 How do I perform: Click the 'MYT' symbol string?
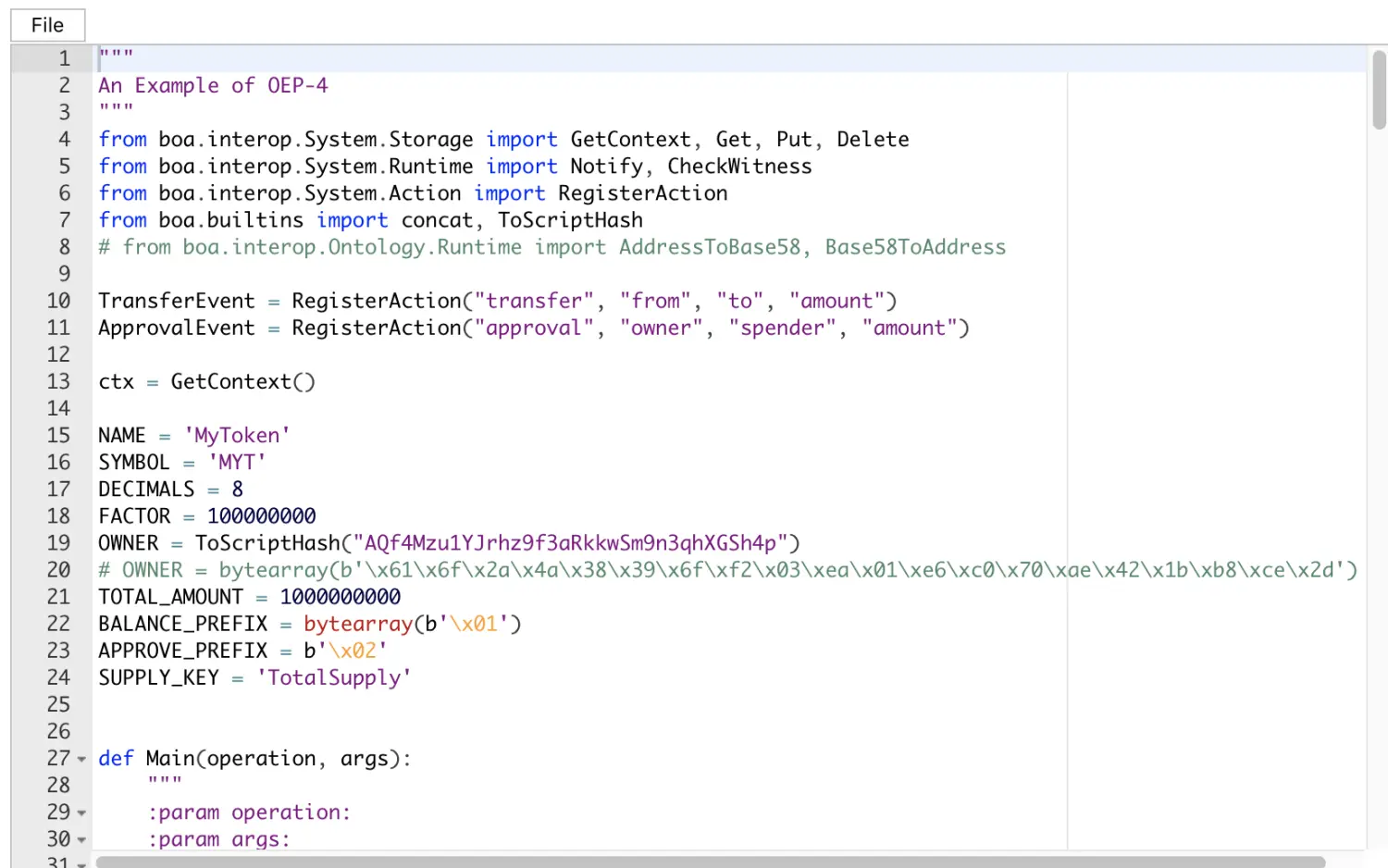coord(237,462)
